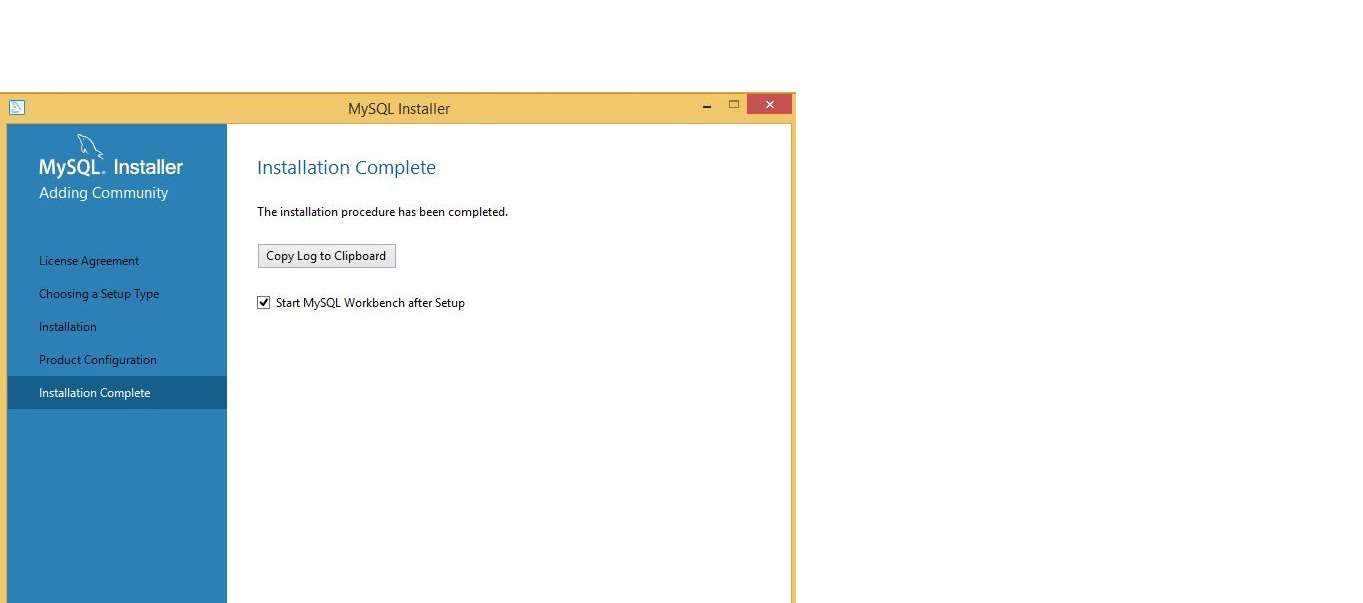This screenshot has height=603, width=1363.
Task: Click the 'Installation Complete' page heading
Action: pos(346,168)
